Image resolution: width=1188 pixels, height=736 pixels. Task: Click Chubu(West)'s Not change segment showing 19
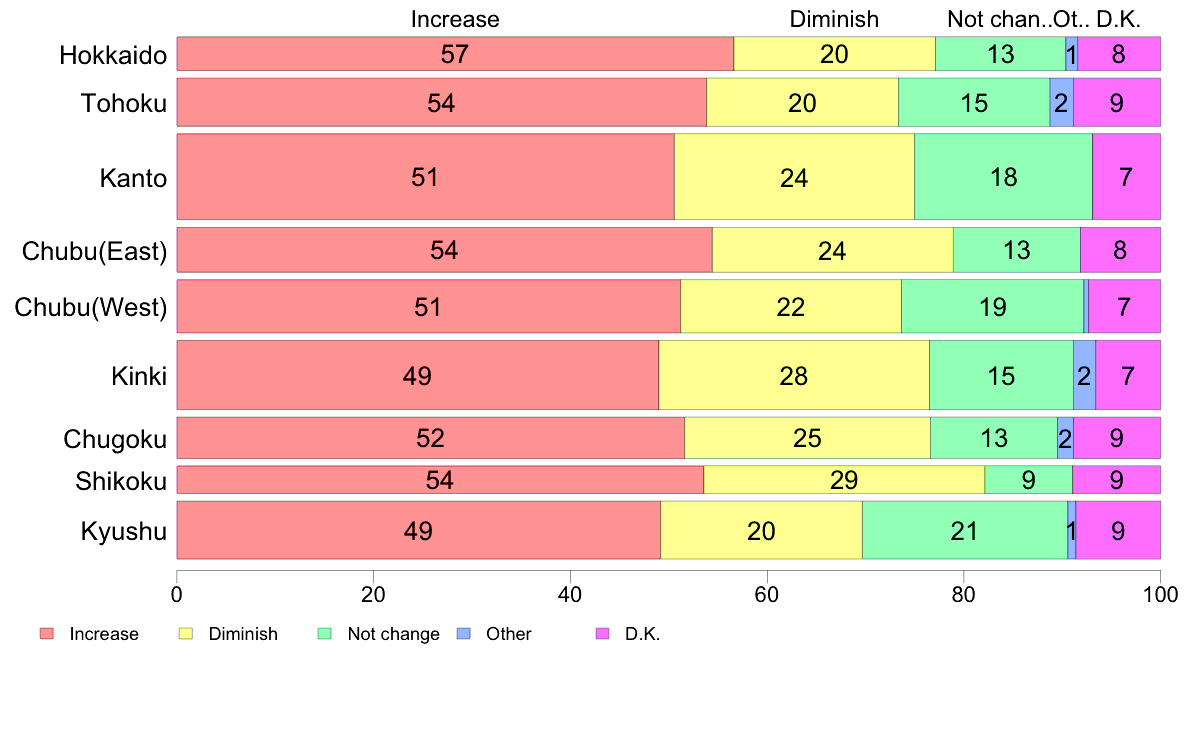992,306
